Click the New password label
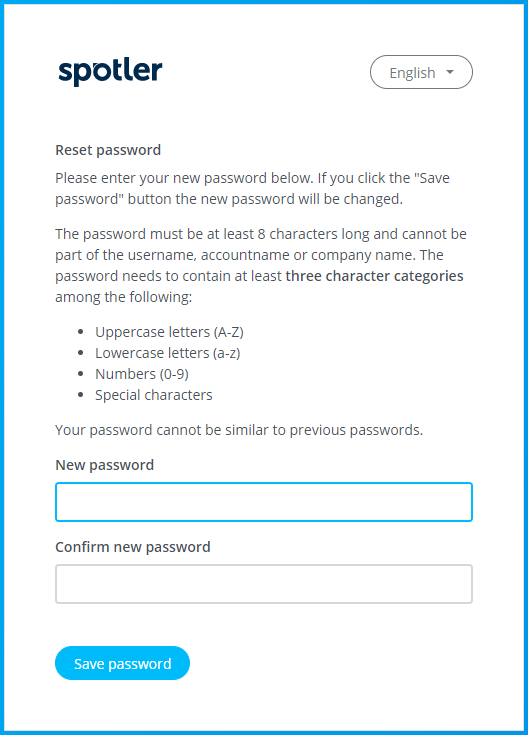 pos(105,465)
